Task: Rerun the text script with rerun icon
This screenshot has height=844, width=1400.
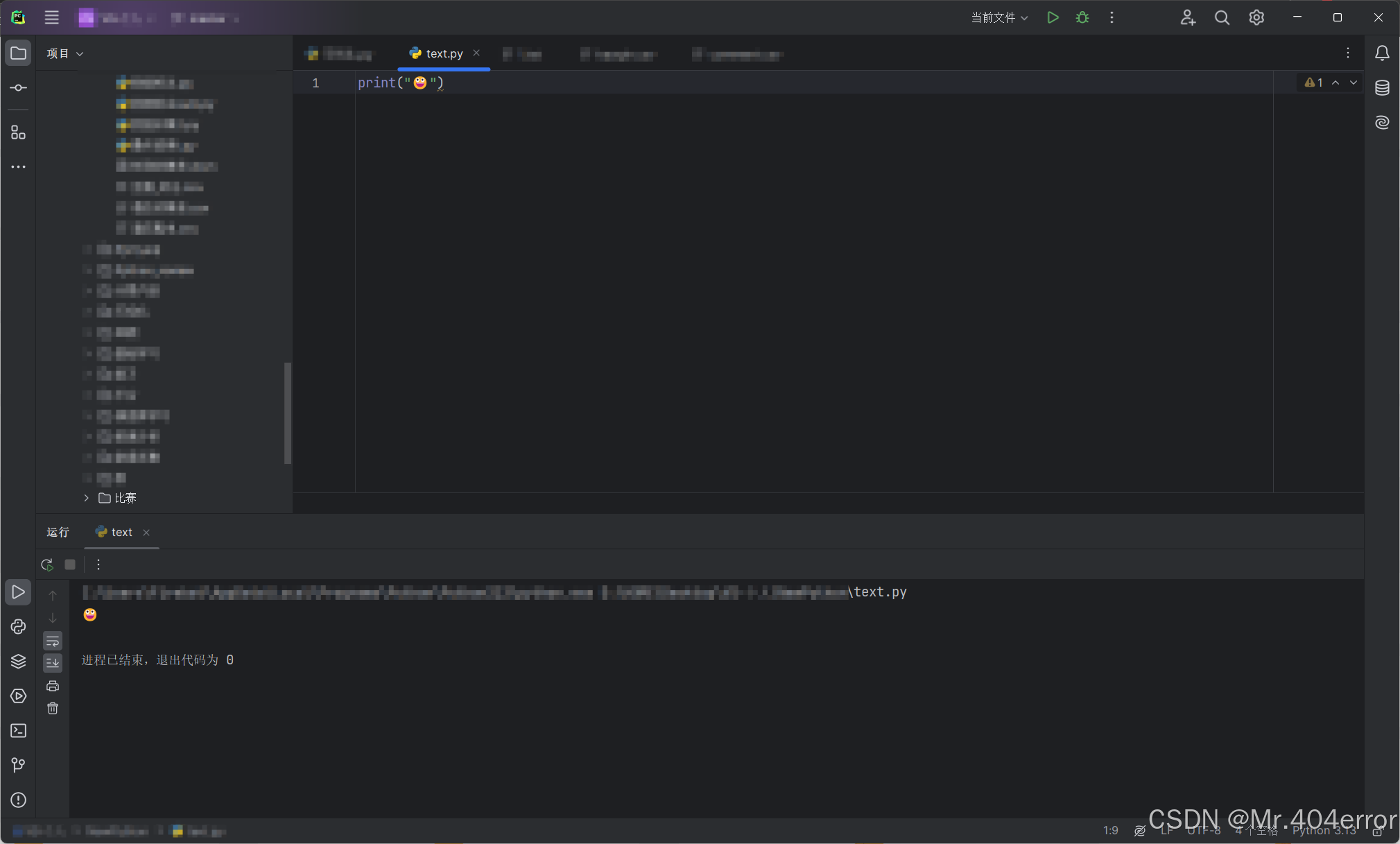Action: click(x=46, y=564)
